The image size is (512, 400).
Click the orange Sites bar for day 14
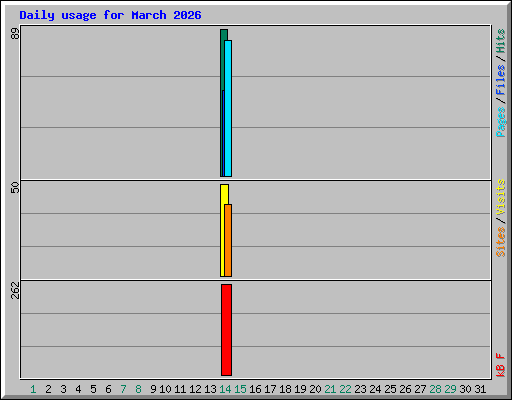(x=228, y=240)
